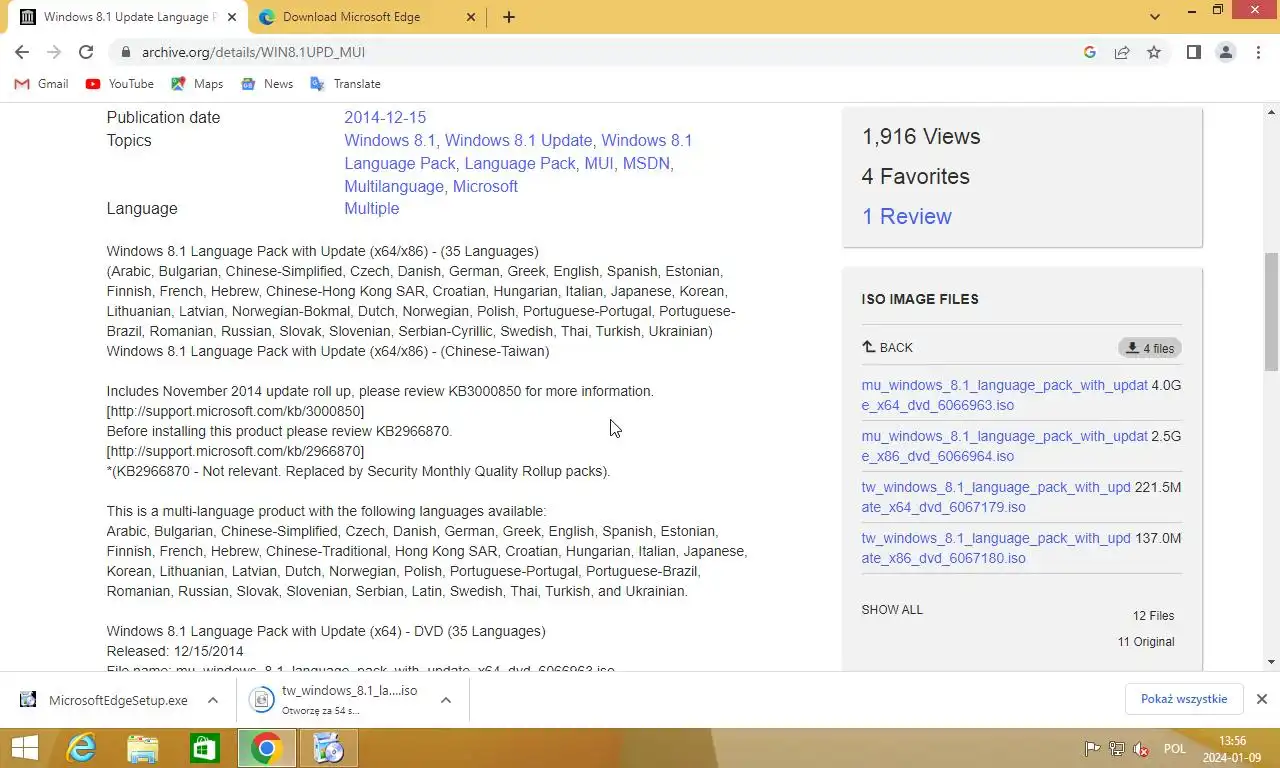Download all 4 files button
Viewport: 1280px width, 768px height.
click(1150, 348)
